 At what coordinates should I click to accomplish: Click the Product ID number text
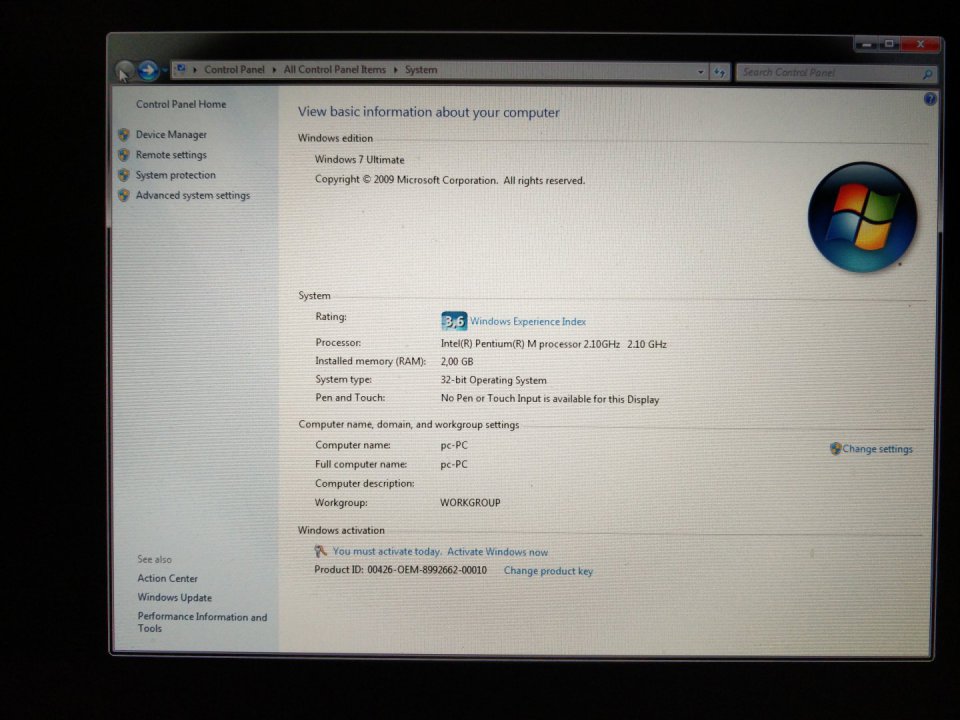pyautogui.click(x=427, y=570)
